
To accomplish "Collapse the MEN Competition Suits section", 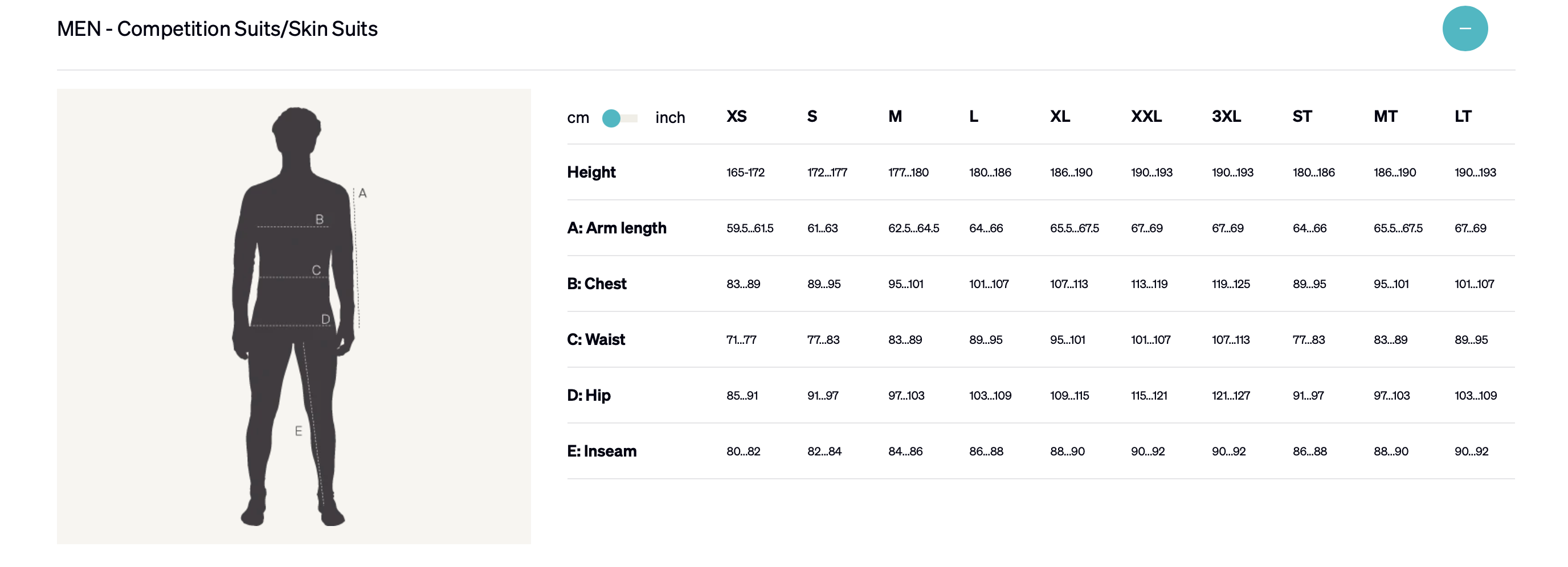I will click(1464, 28).
